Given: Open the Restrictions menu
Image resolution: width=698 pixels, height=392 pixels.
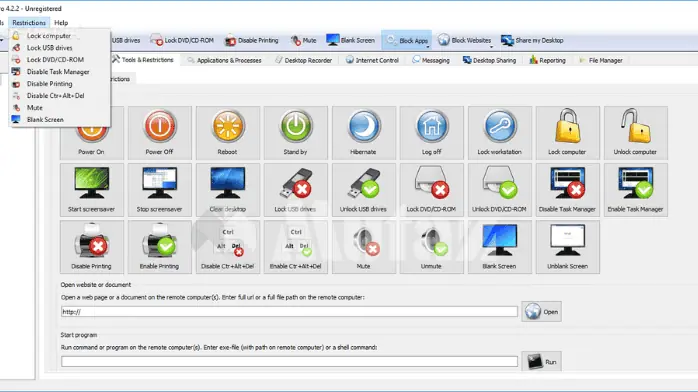Looking at the screenshot, I should pos(29,23).
